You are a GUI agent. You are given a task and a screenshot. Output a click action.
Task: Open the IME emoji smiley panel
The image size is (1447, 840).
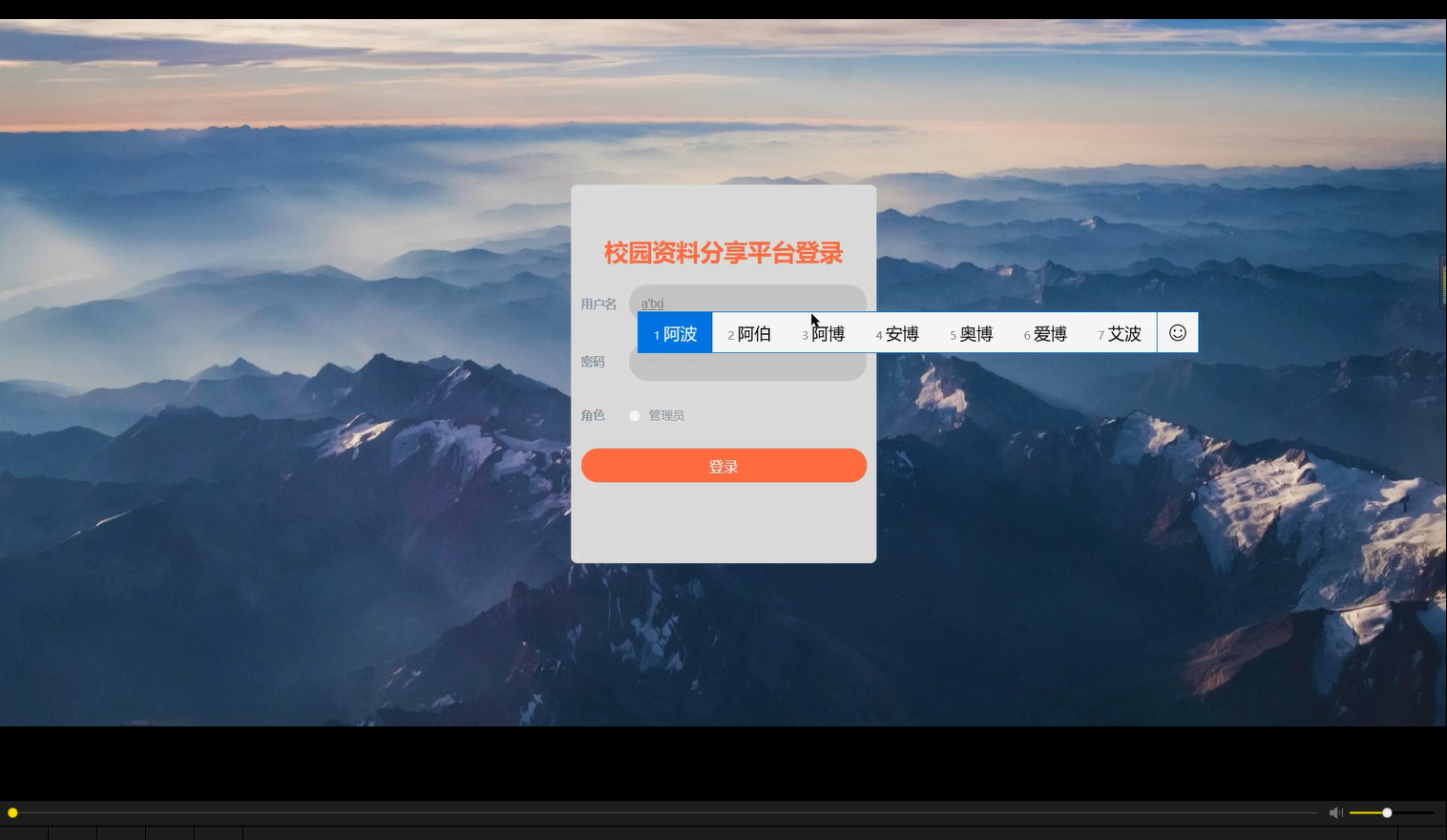pos(1178,332)
